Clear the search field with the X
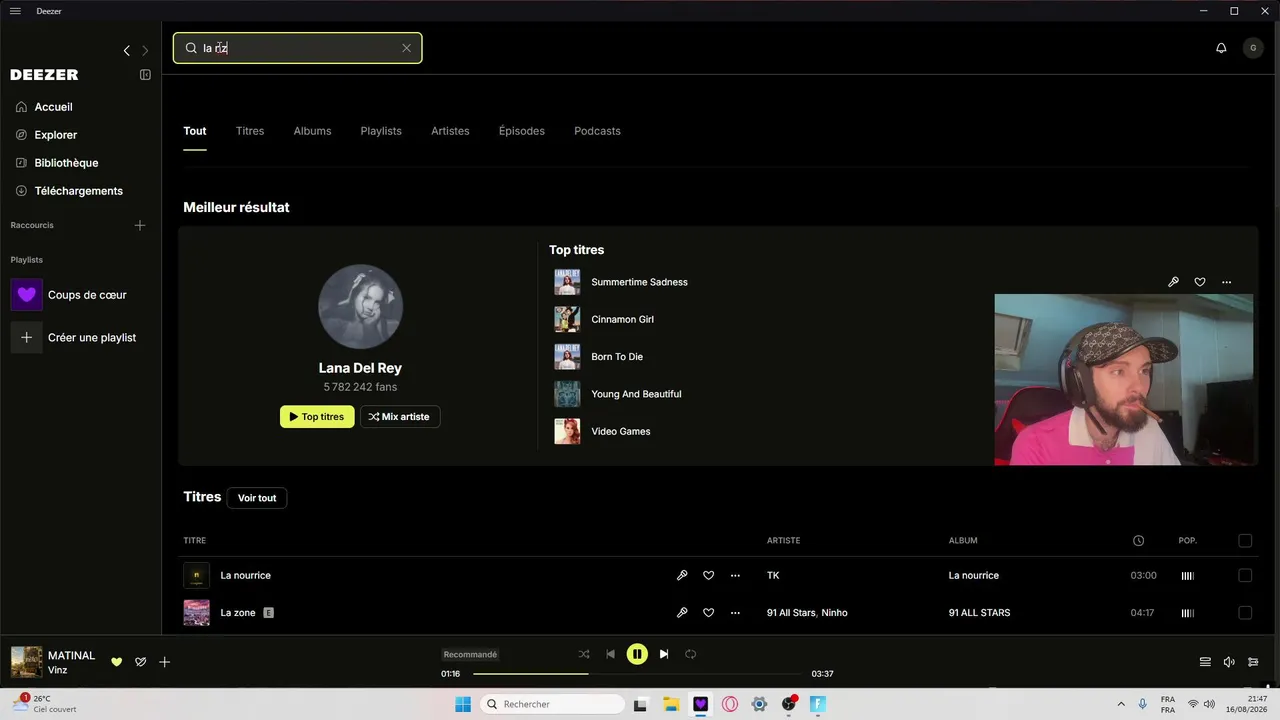The width and height of the screenshot is (1280, 720). click(x=406, y=48)
